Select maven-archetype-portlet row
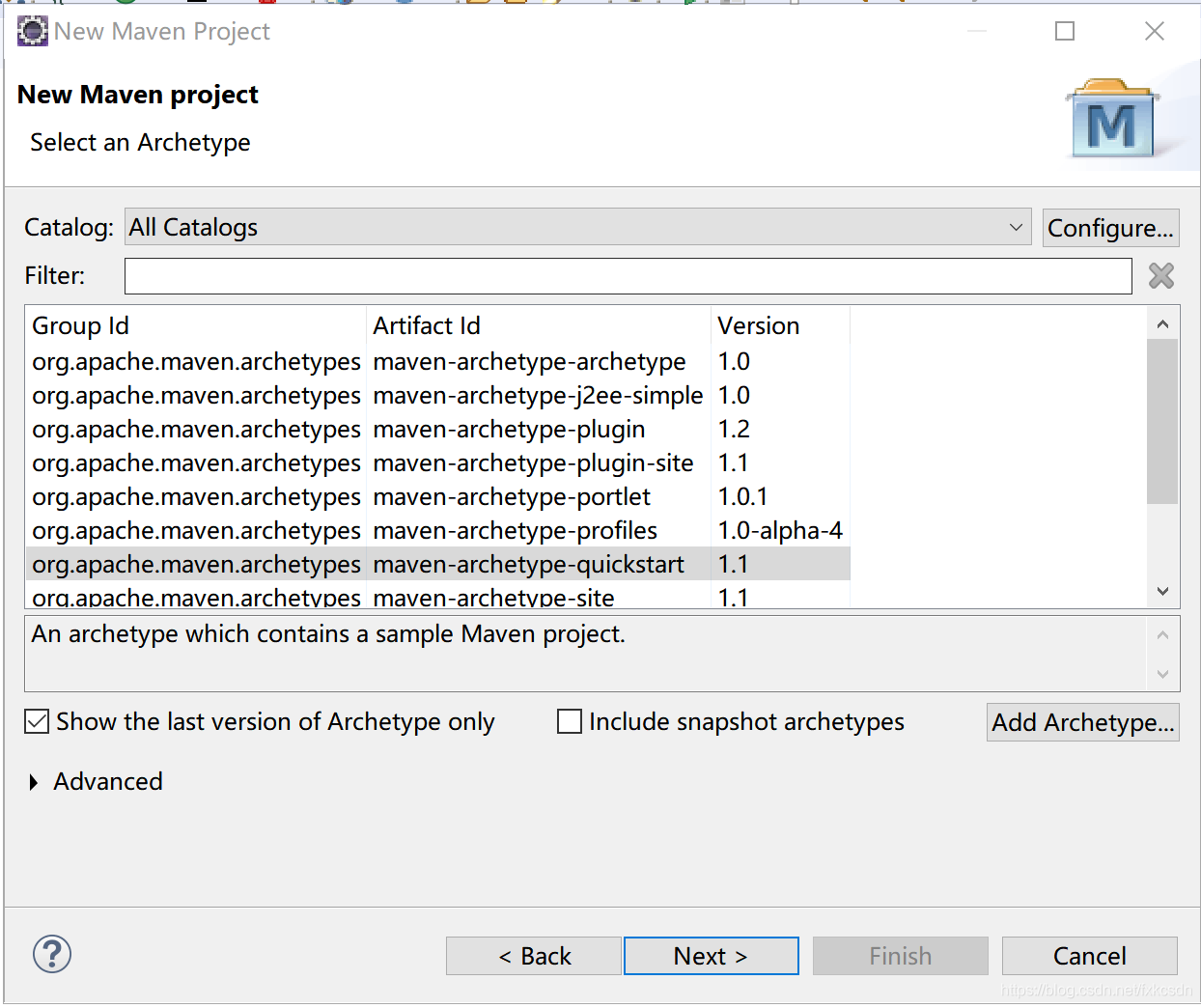The image size is (1201, 1008). pyautogui.click(x=438, y=496)
